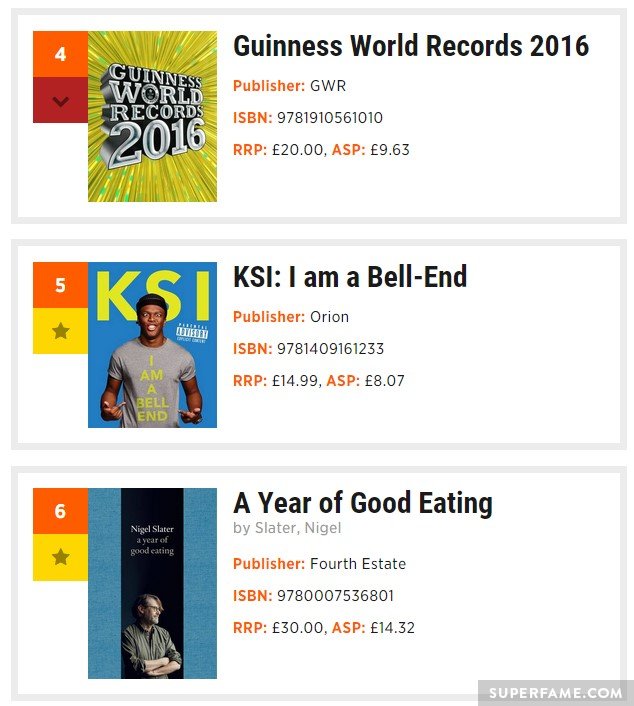Click the publisher GWR text
Image resolution: width=634 pixels, height=706 pixels.
click(328, 86)
